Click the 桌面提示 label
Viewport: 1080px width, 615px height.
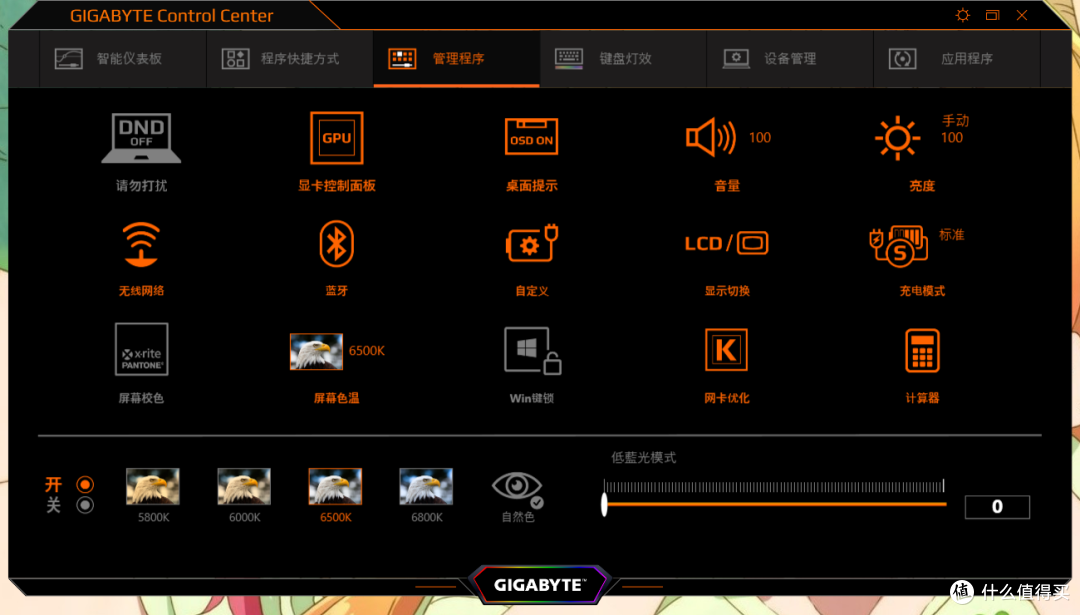[531, 185]
